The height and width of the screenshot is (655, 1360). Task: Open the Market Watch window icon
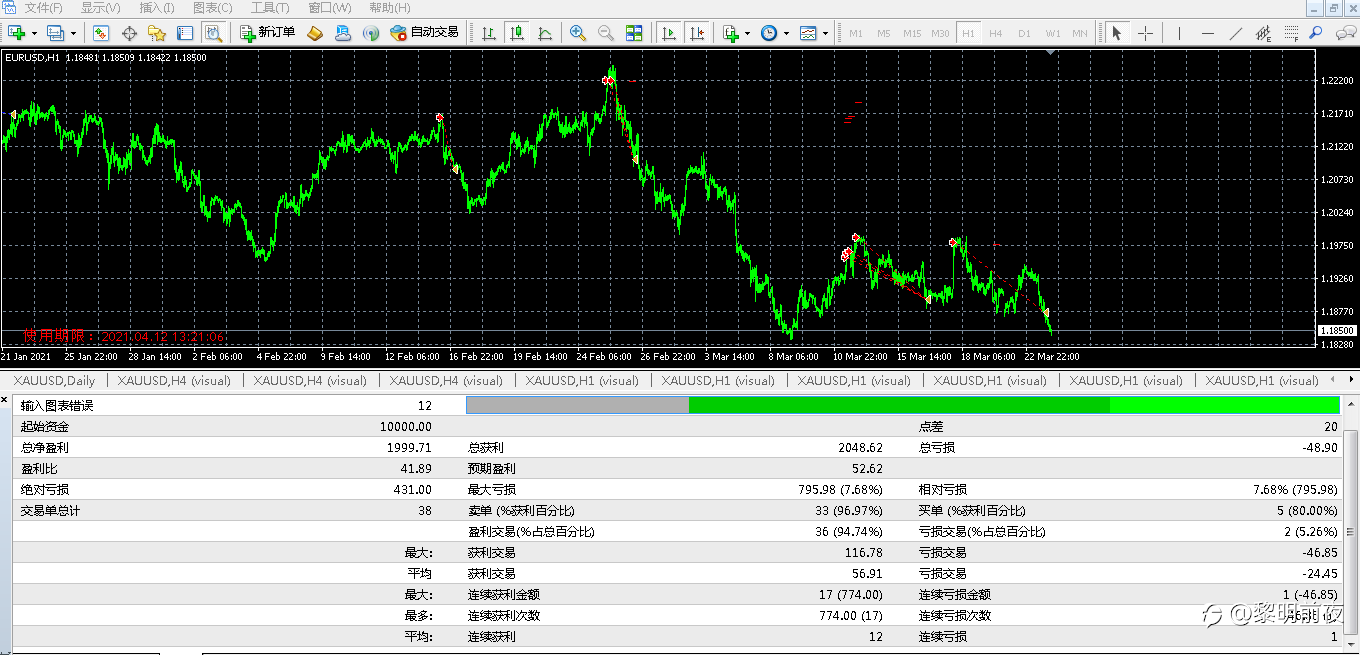[101, 33]
